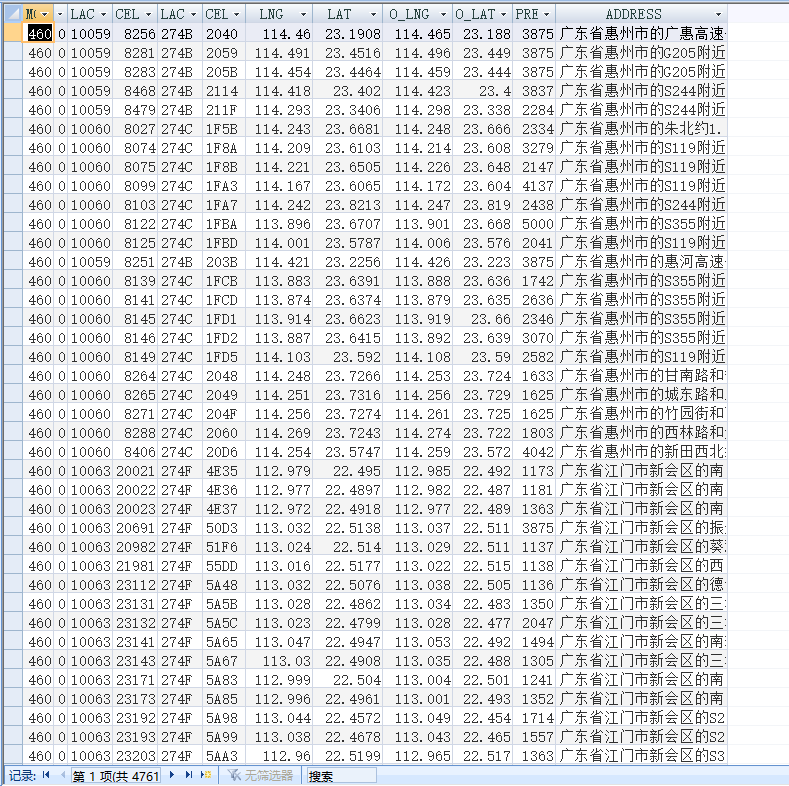This screenshot has height=786, width=789.
Task: Open the dropdown of the unnamed zero column
Action: pos(60,15)
